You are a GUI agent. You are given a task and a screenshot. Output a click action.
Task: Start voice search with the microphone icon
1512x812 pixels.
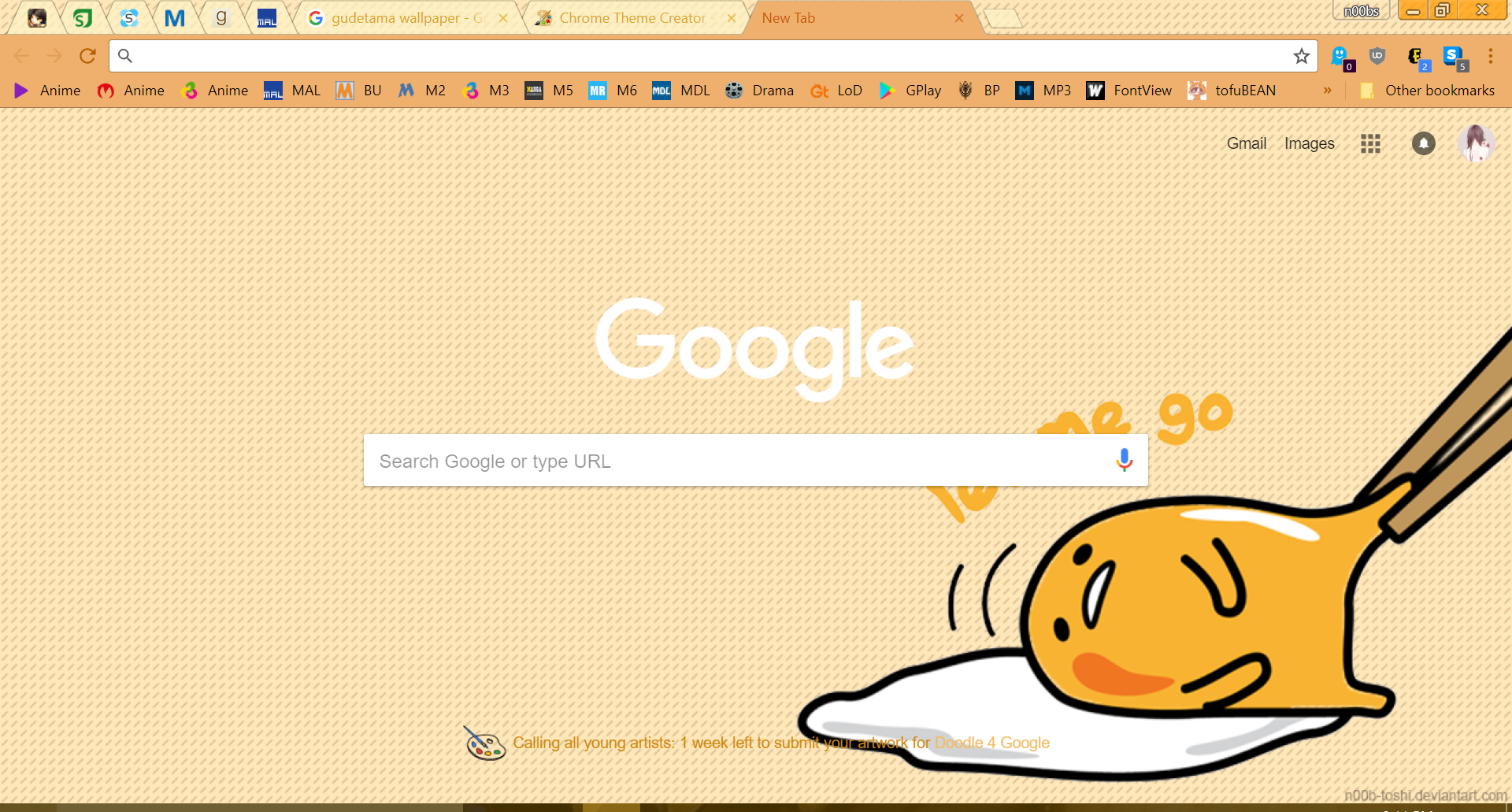point(1124,460)
